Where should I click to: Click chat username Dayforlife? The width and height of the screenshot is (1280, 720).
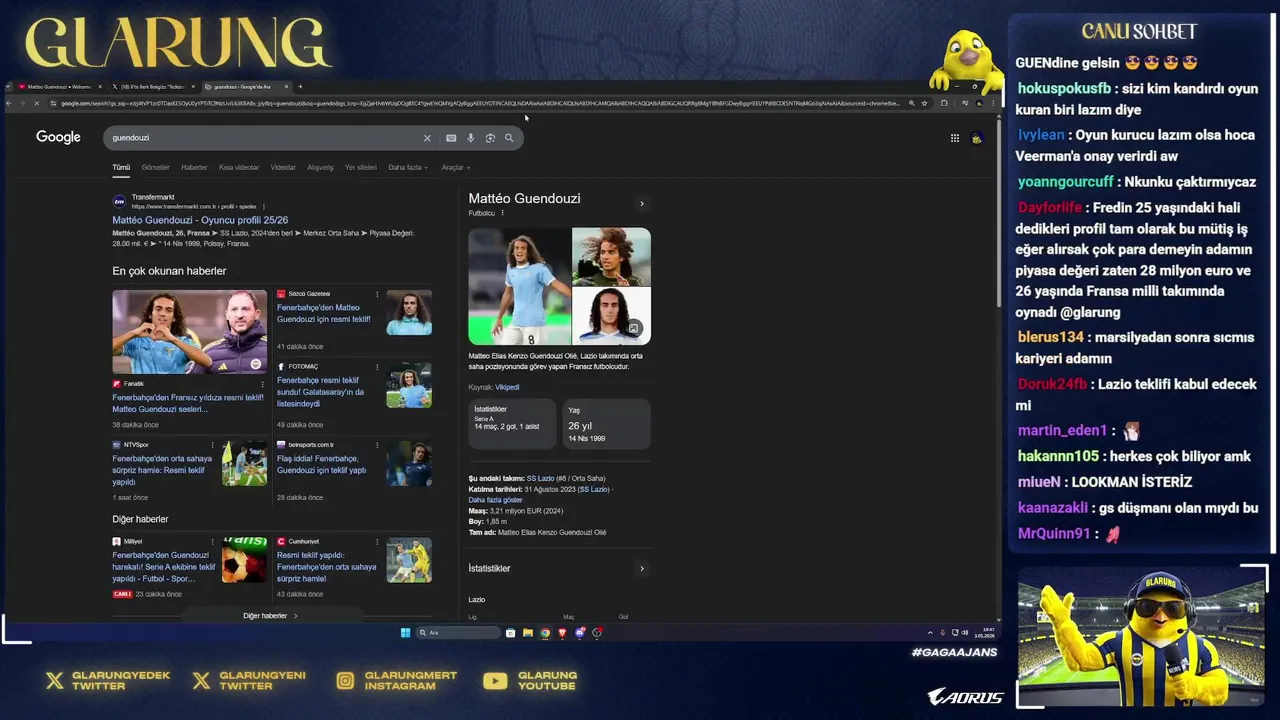tap(1050, 208)
